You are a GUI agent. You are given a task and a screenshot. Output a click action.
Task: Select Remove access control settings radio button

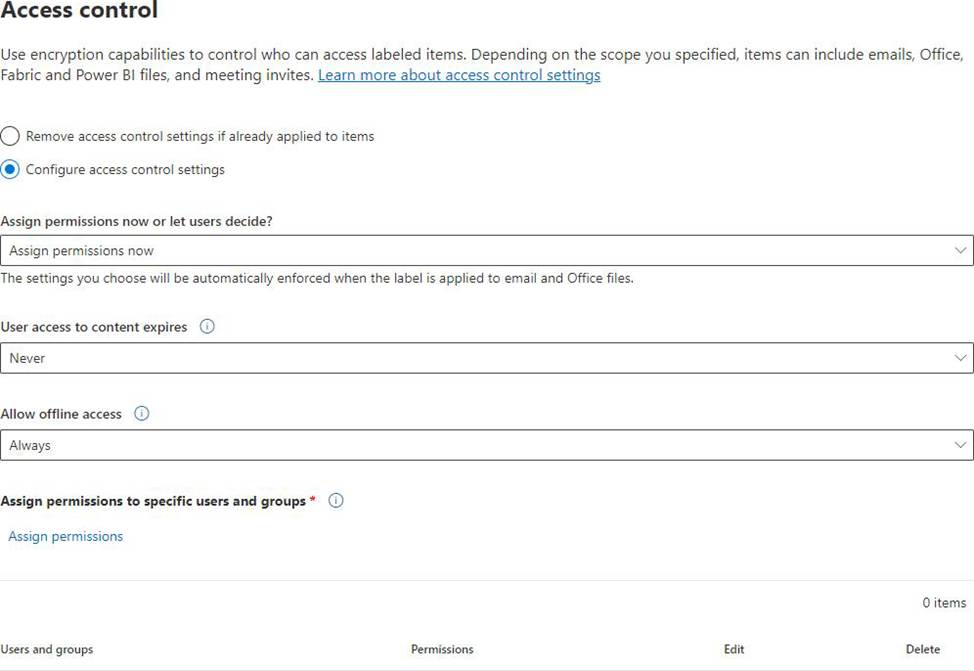[10, 136]
